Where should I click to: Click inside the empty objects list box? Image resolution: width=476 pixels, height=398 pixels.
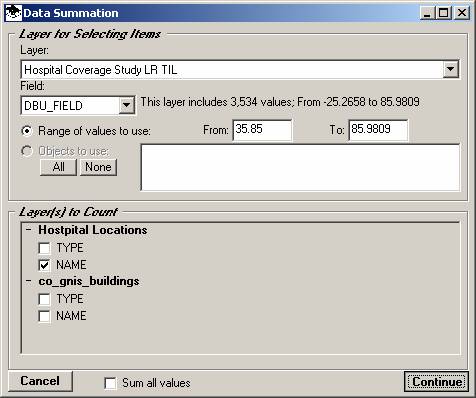tap(300, 167)
